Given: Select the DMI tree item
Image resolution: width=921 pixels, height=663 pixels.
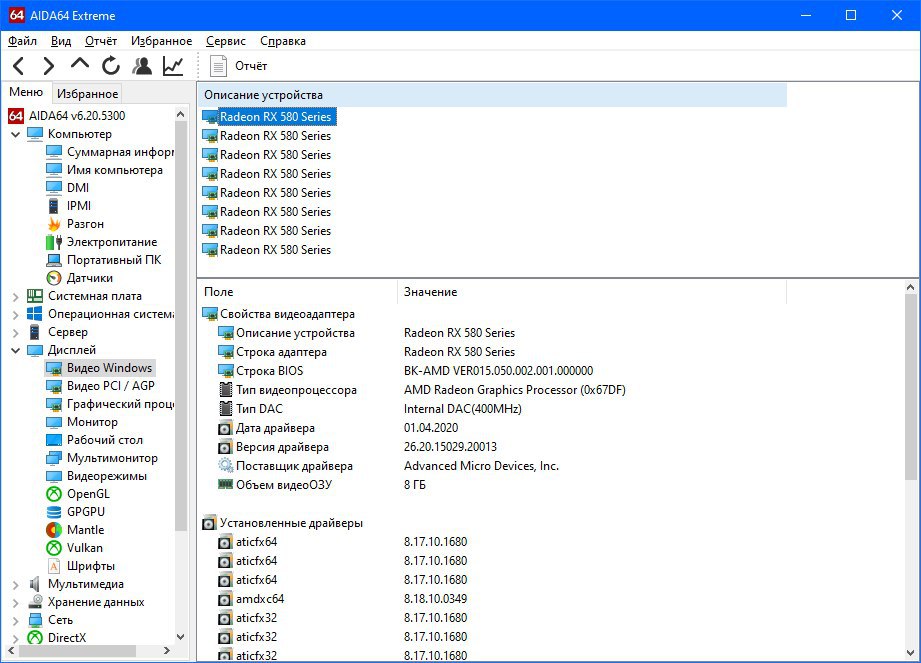Looking at the screenshot, I should tap(68, 188).
